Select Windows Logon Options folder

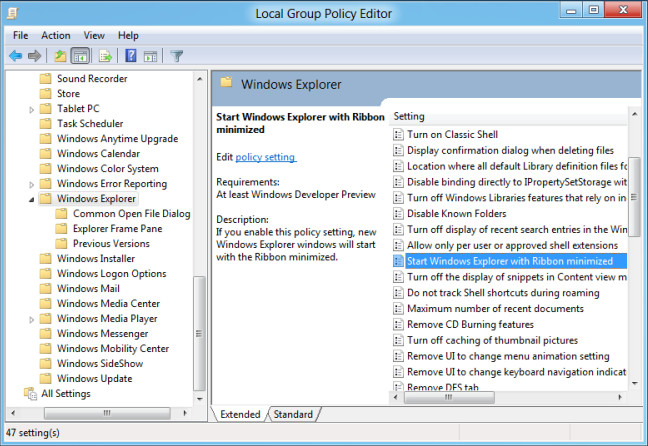112,274
